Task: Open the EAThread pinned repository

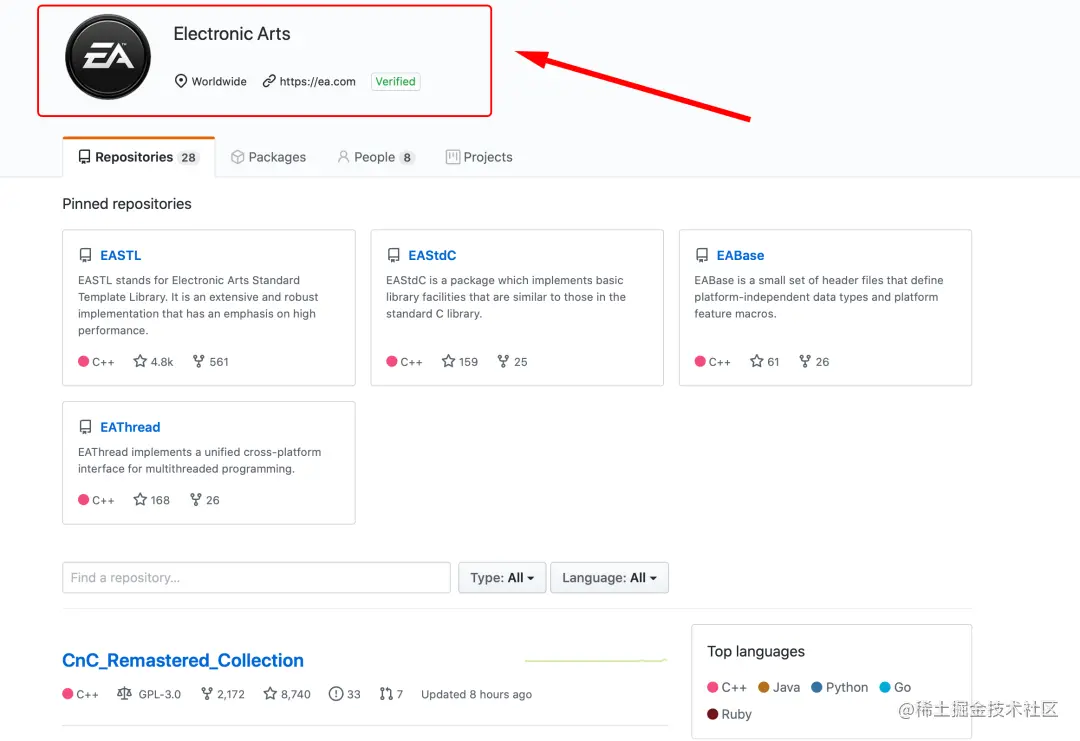Action: point(130,427)
